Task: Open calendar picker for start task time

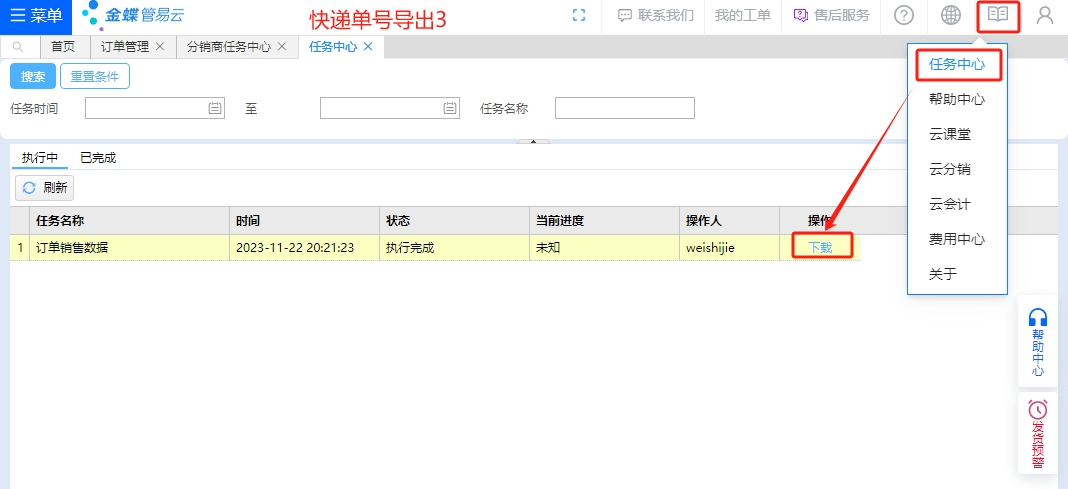Action: [214, 108]
